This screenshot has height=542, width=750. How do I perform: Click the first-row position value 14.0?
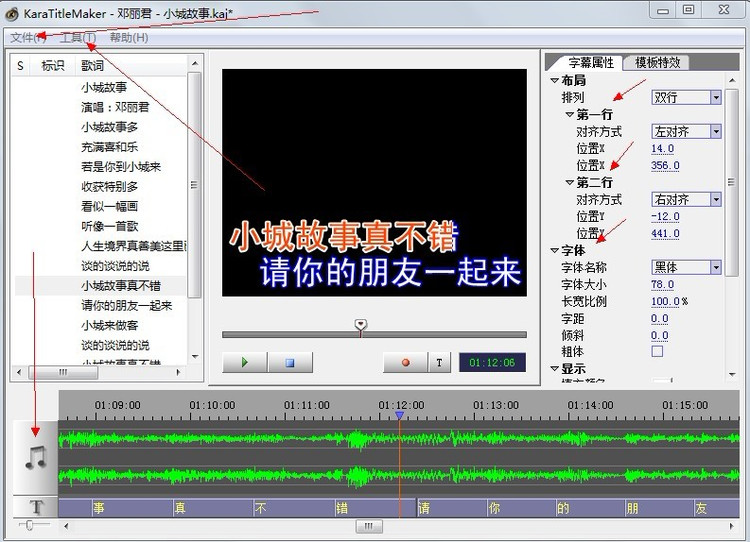click(x=662, y=149)
